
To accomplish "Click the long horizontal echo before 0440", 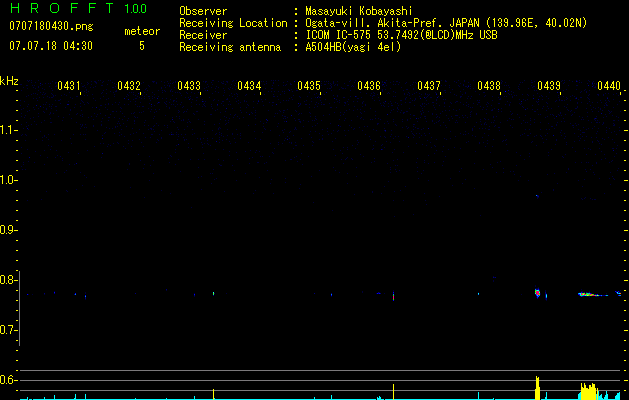I will click(593, 294).
